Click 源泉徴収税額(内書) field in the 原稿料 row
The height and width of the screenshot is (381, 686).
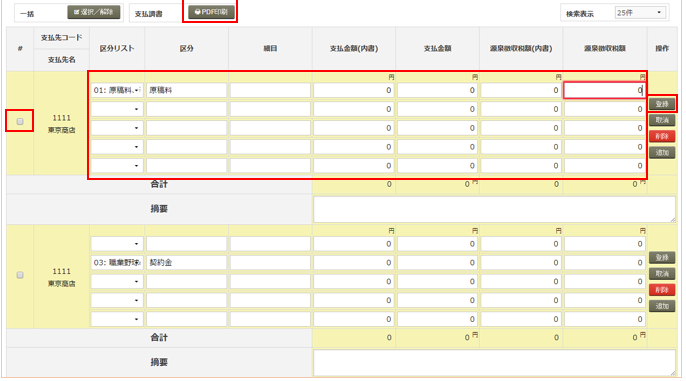point(521,90)
